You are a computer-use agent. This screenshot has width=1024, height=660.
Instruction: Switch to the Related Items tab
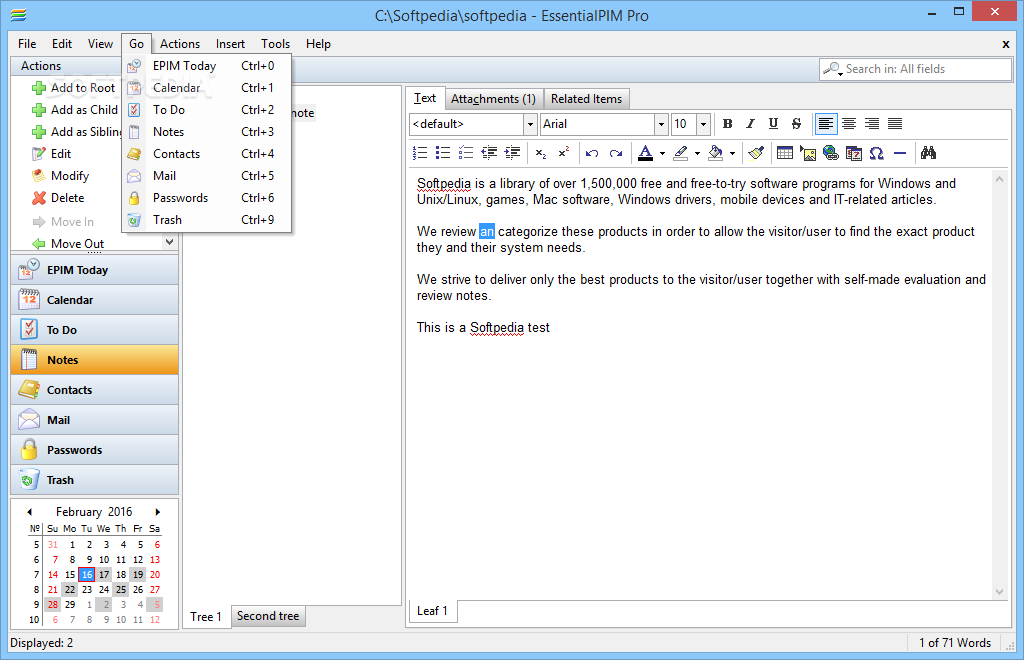[x=586, y=99]
